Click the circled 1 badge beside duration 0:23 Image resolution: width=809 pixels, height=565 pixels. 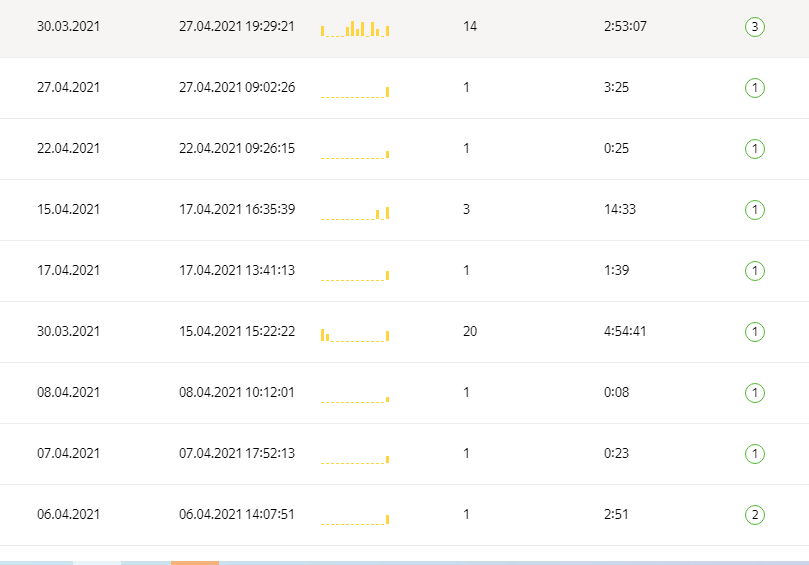pyautogui.click(x=755, y=454)
